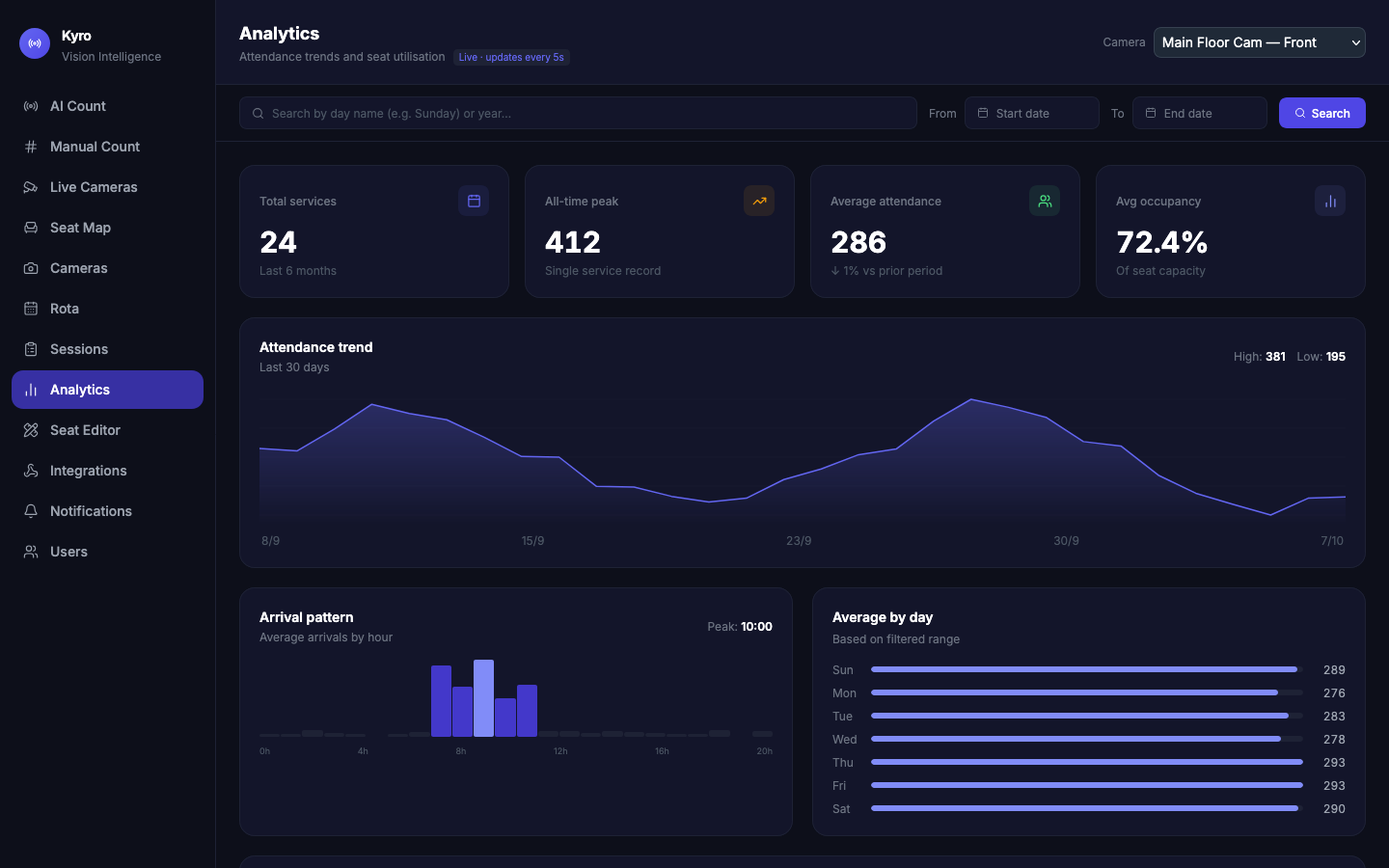Viewport: 1389px width, 868px height.
Task: Click the Cameras sidebar camera icon
Action: tap(31, 268)
